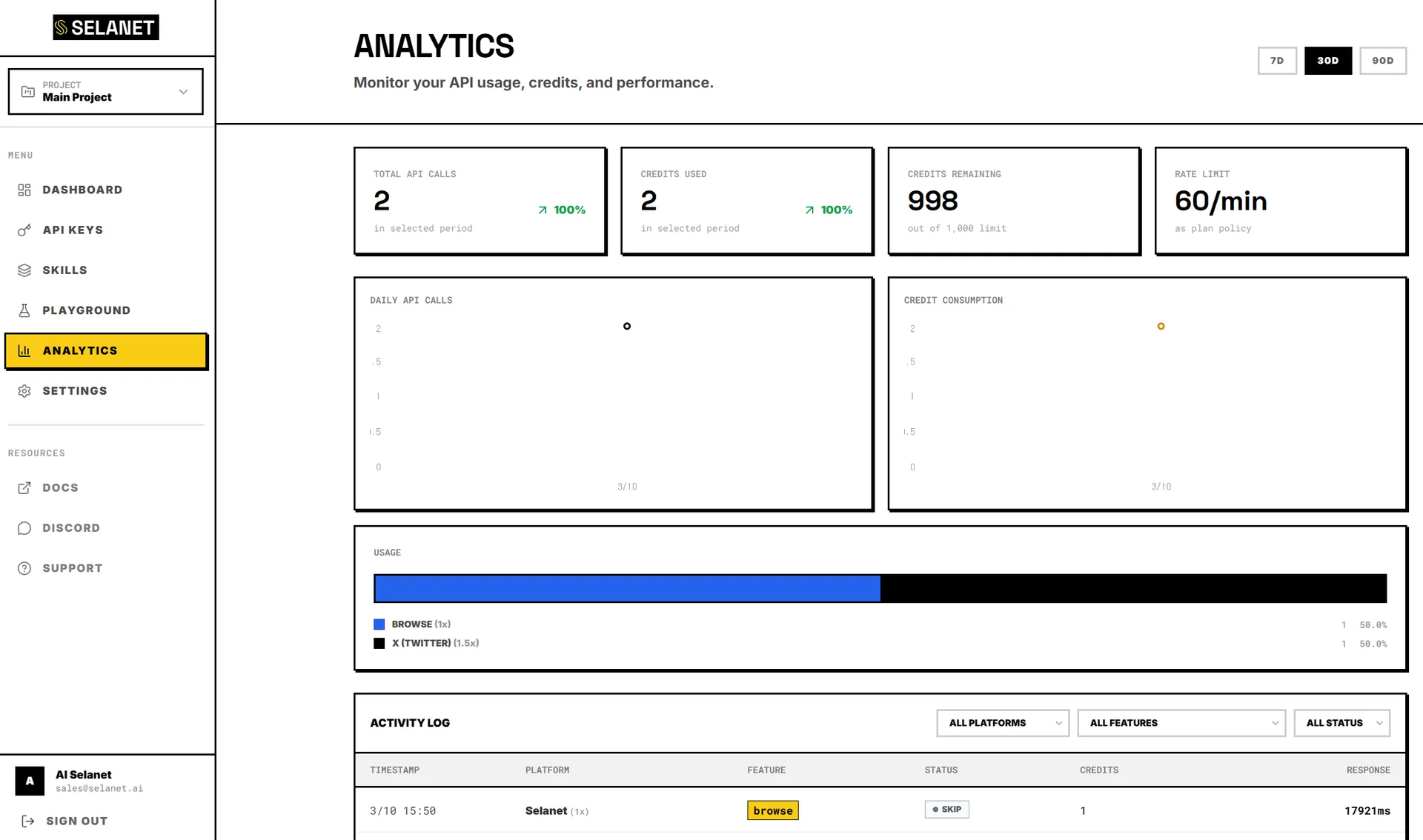Click the Settings gear icon
Screen dimensions: 1423x840
24,391
